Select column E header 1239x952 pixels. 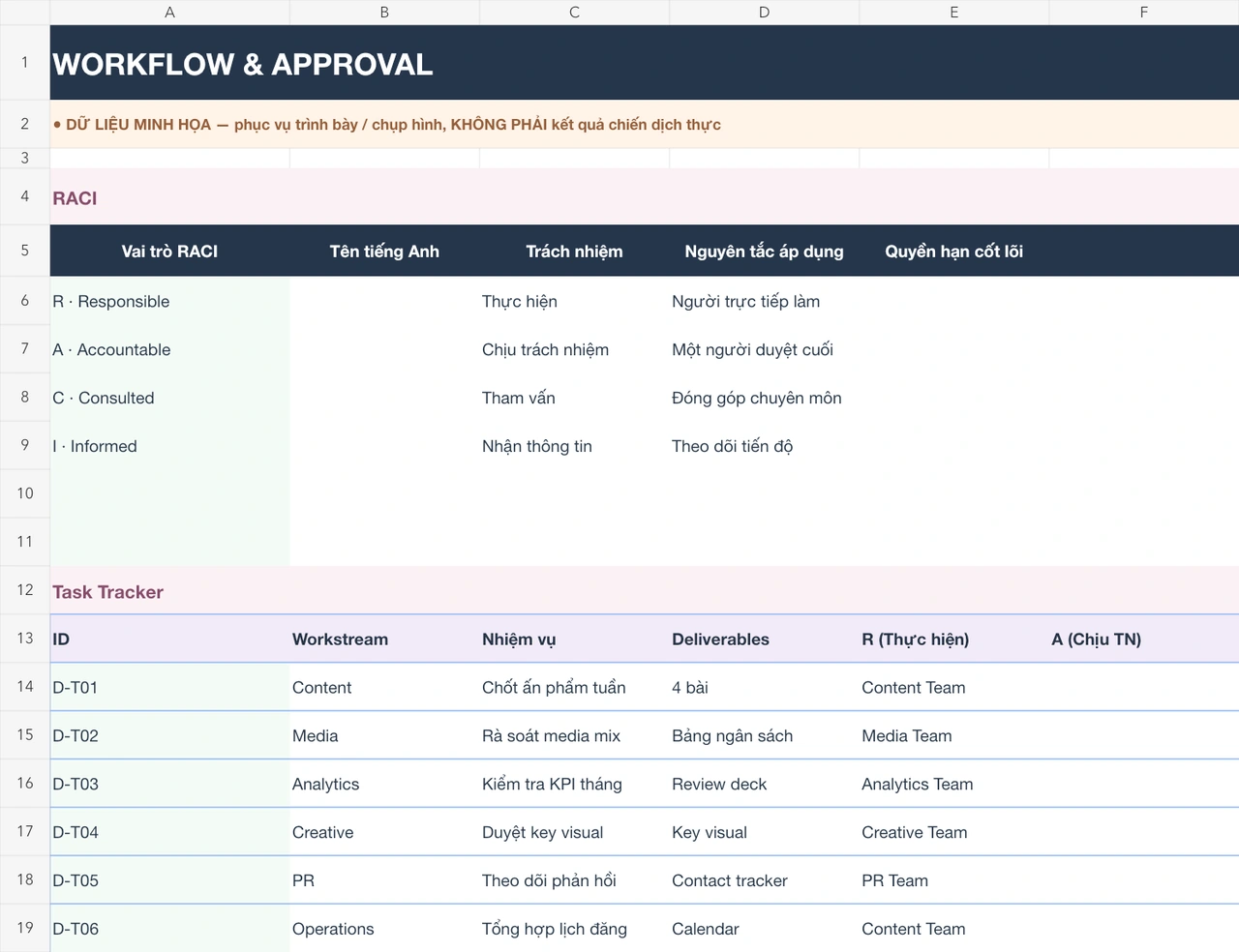pyautogui.click(x=953, y=13)
